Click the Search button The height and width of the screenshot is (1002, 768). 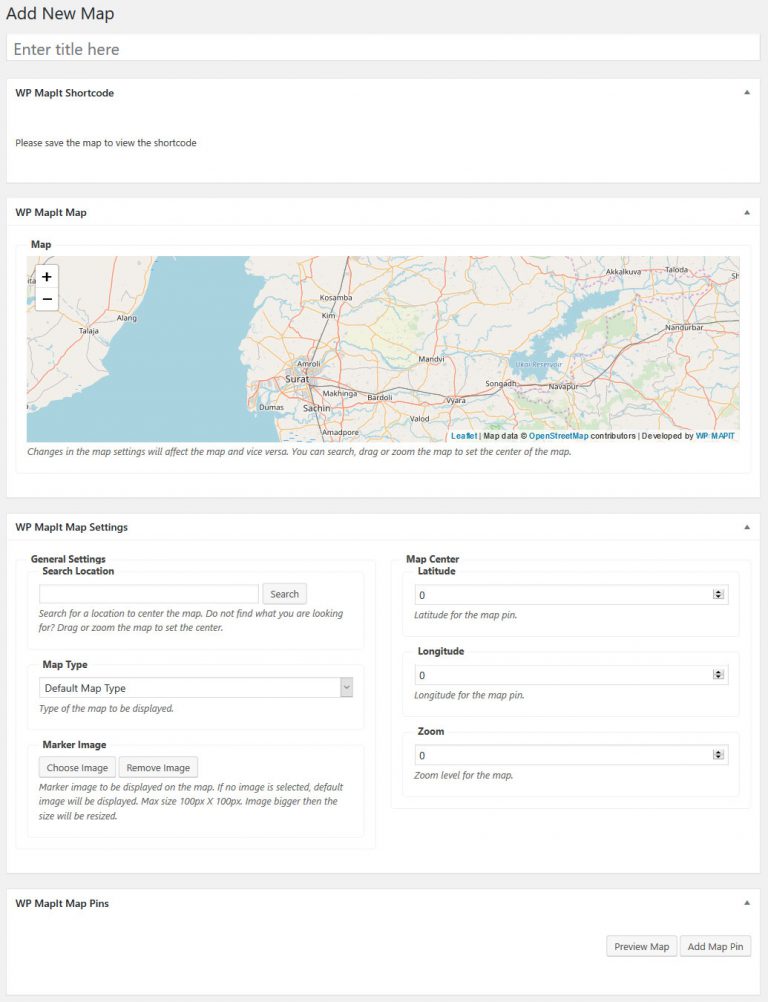click(x=284, y=594)
